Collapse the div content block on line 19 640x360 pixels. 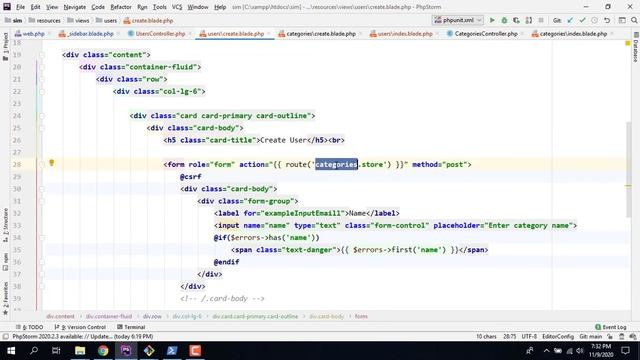42,55
